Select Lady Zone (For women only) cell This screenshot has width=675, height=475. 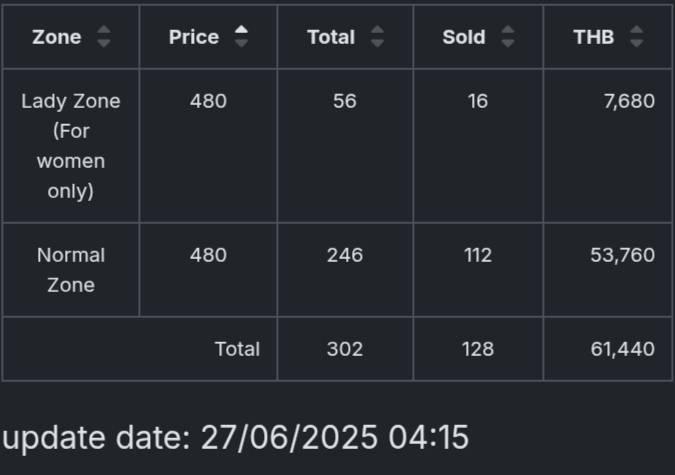71,146
